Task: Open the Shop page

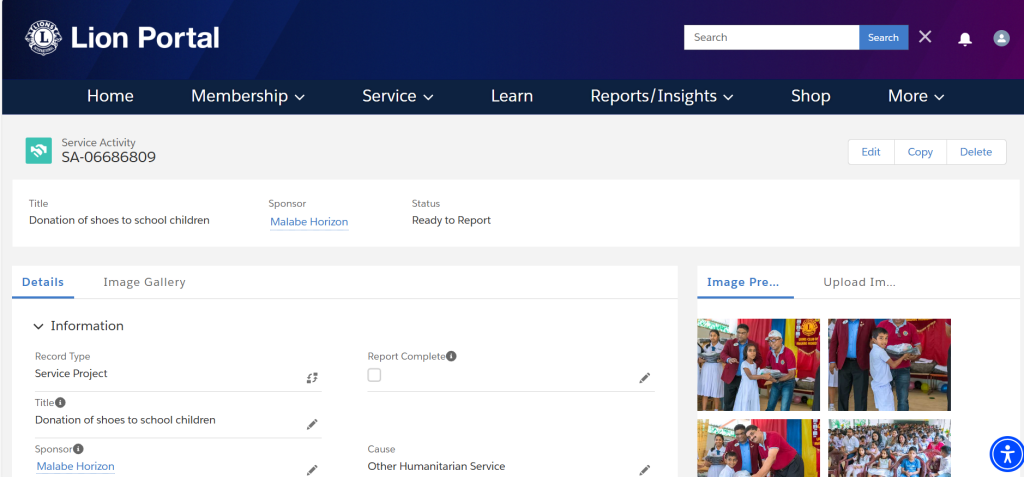Action: pyautogui.click(x=810, y=96)
